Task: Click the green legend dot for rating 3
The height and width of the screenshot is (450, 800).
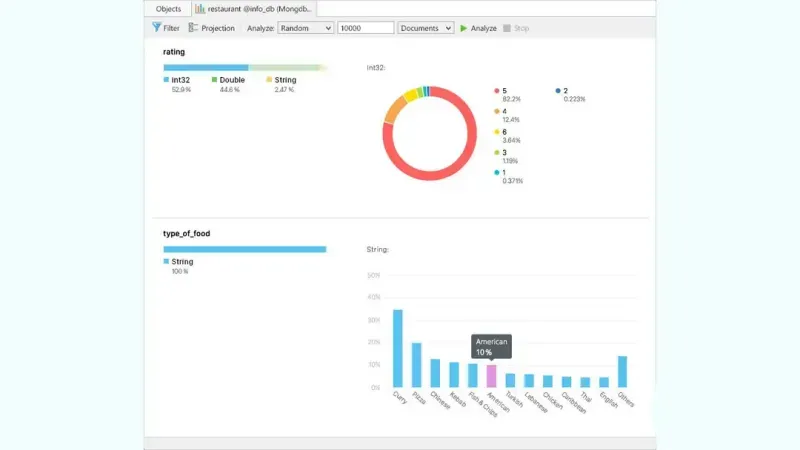Action: click(x=496, y=153)
